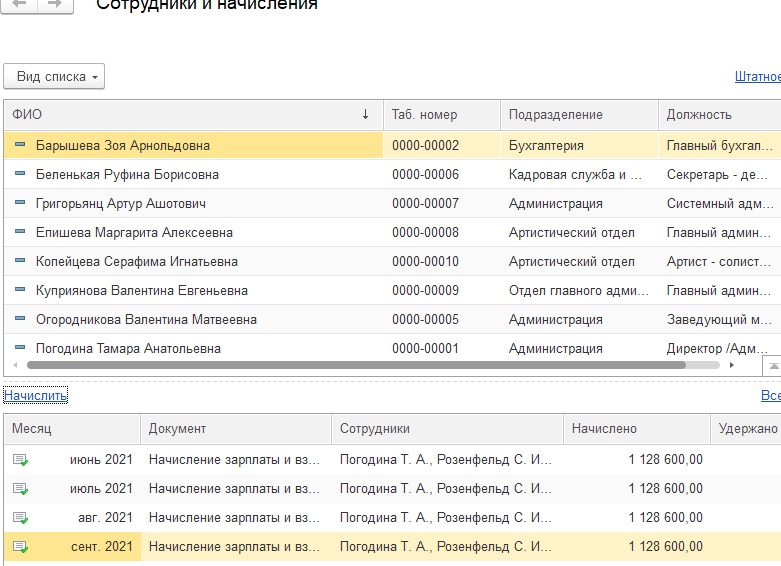Click the employee icon beside Огородникова Валентина Матвеевна
The height and width of the screenshot is (566, 781).
point(20,318)
